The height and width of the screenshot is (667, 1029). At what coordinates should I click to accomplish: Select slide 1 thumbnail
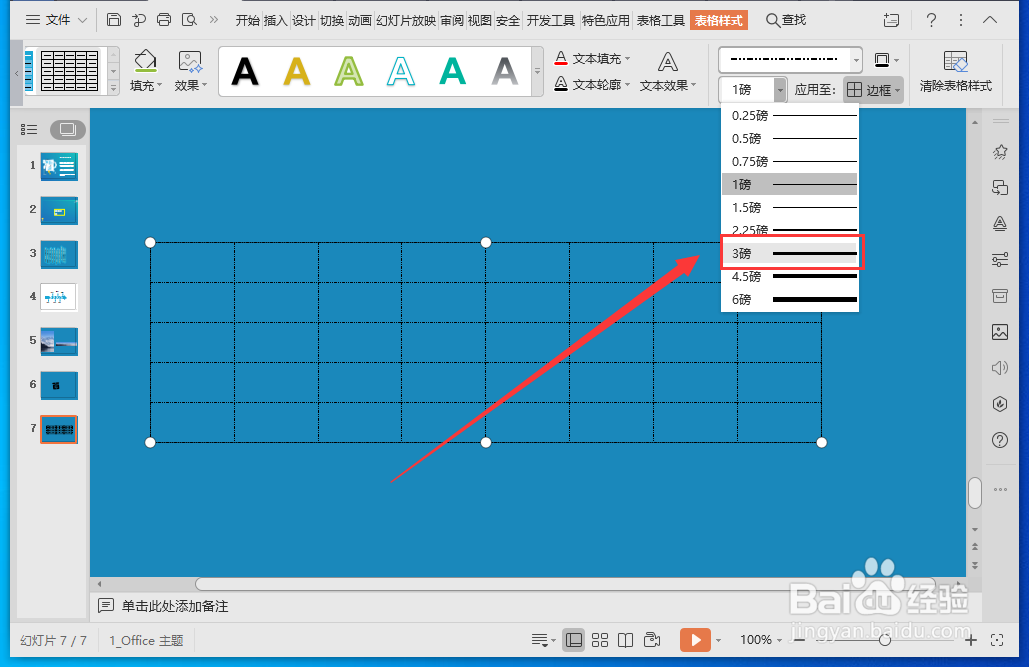click(59, 166)
